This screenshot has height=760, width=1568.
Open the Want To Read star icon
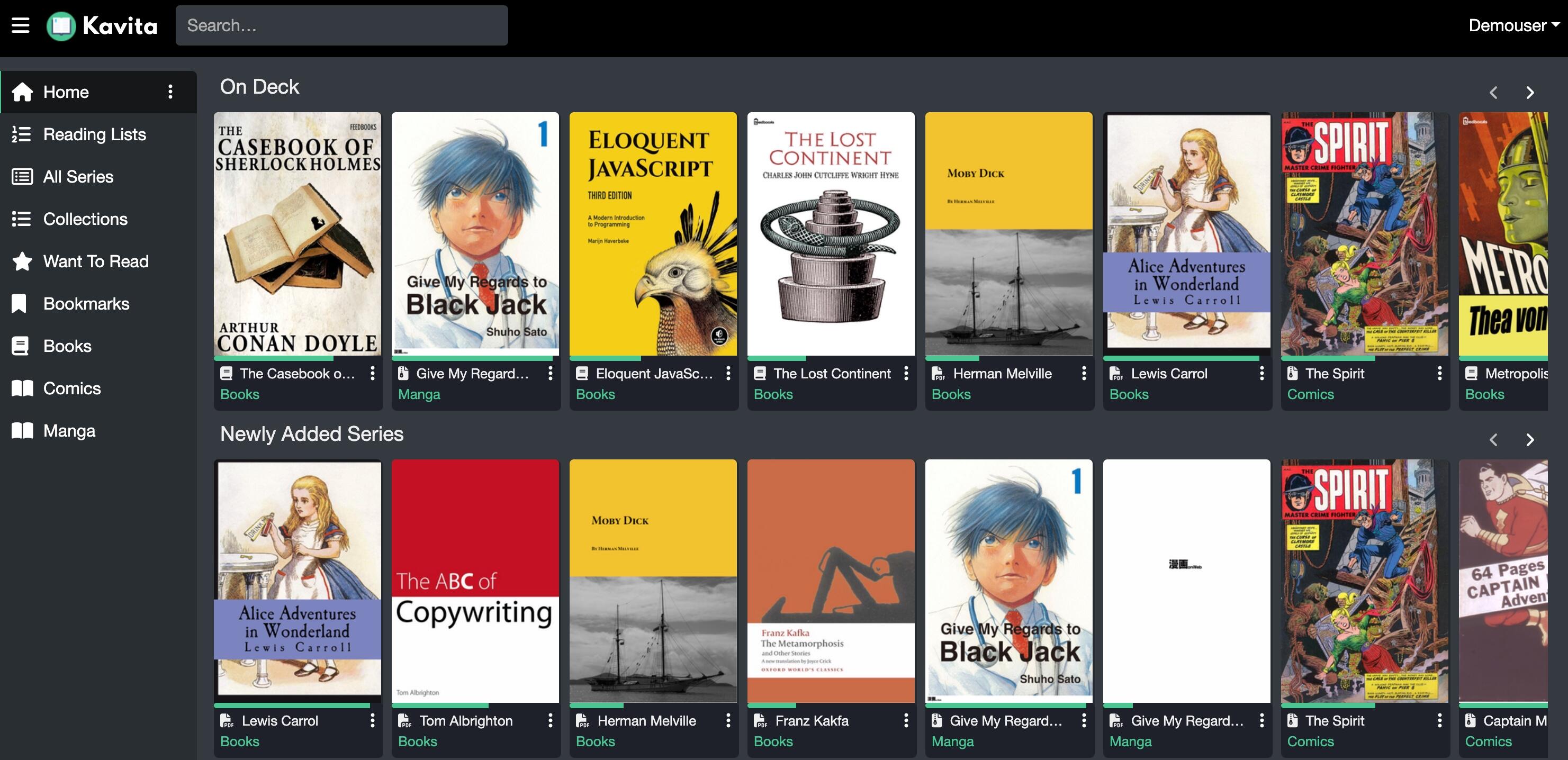[22, 261]
